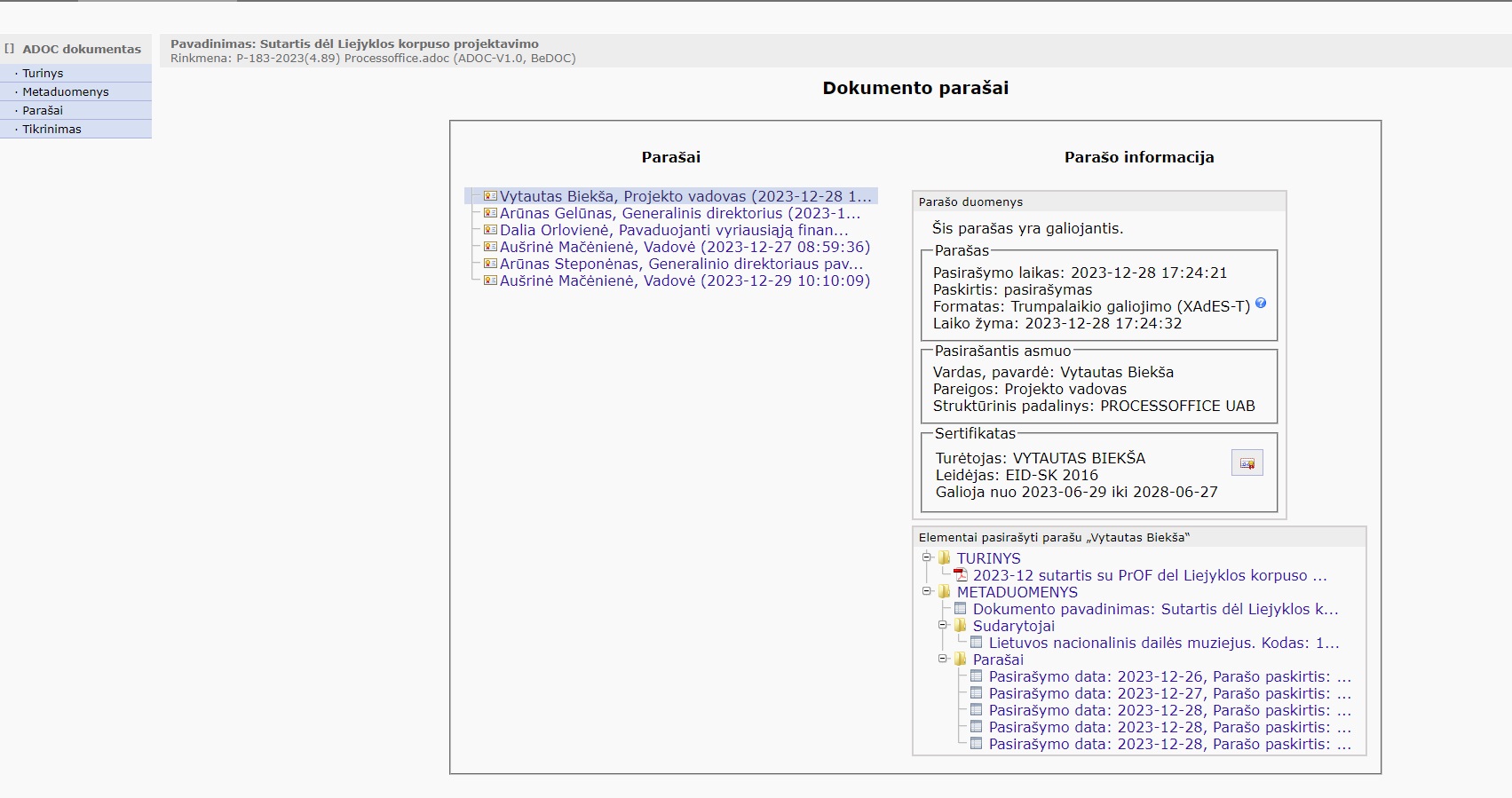Click the blue help icon beside XAdES-T format
Viewport: 1512px width, 798px height.
(1261, 304)
